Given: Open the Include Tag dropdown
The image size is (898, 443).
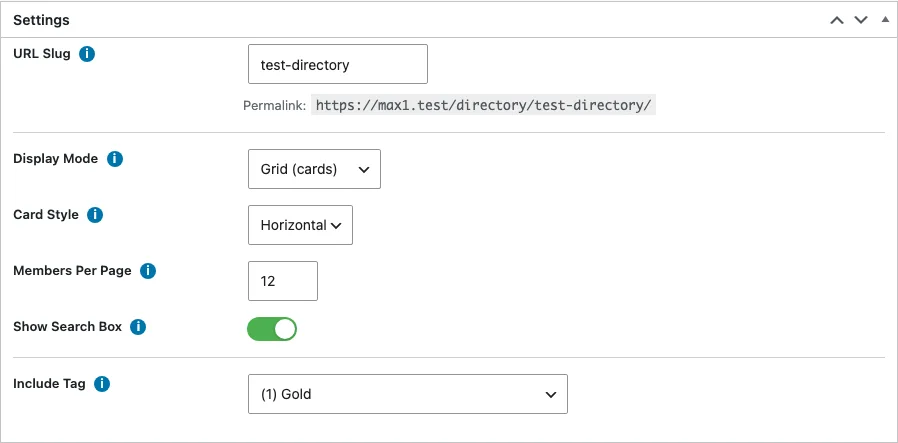Looking at the screenshot, I should click(x=408, y=394).
